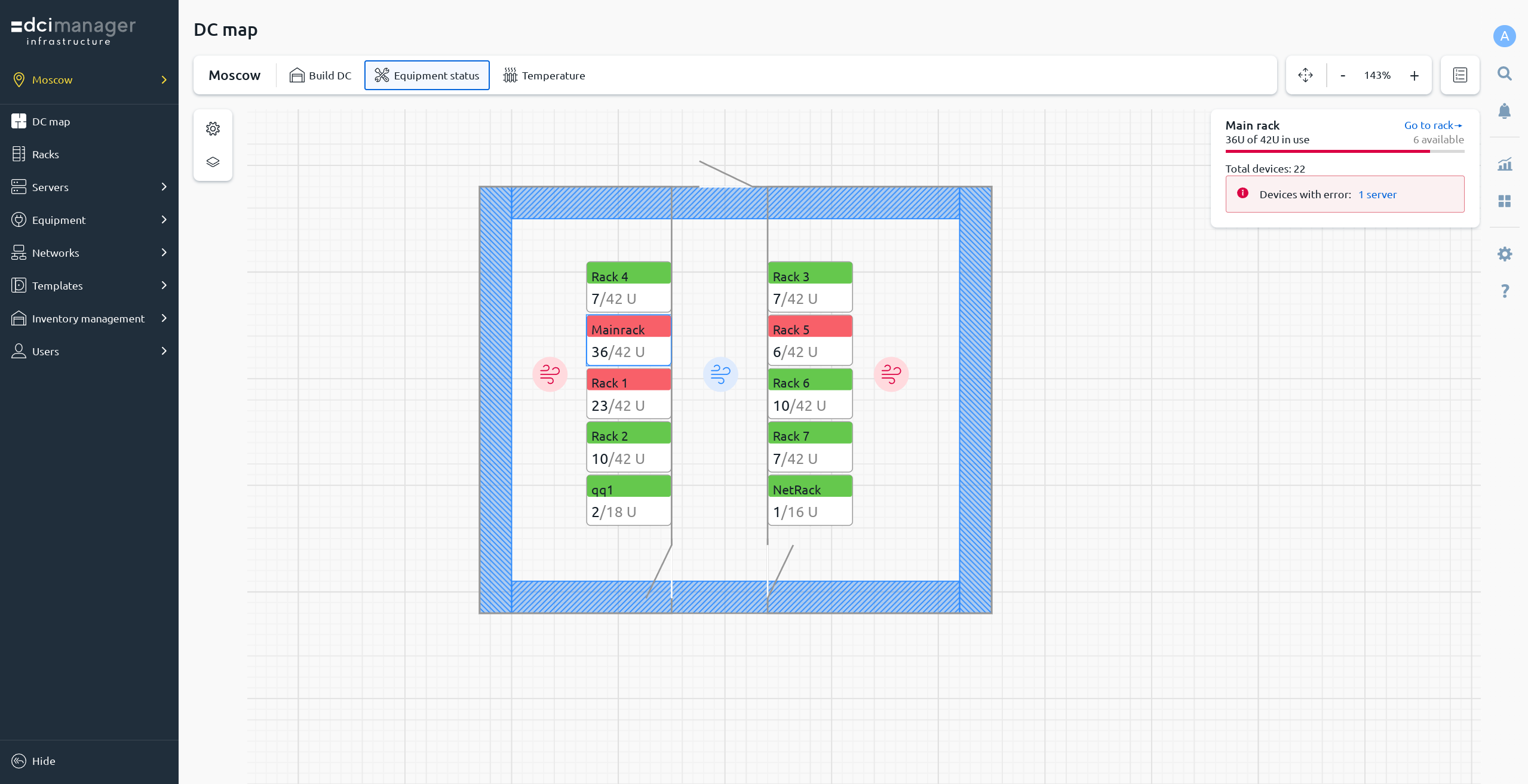Viewport: 1528px width, 784px height.
Task: Click the search magnifier icon
Action: coord(1504,73)
